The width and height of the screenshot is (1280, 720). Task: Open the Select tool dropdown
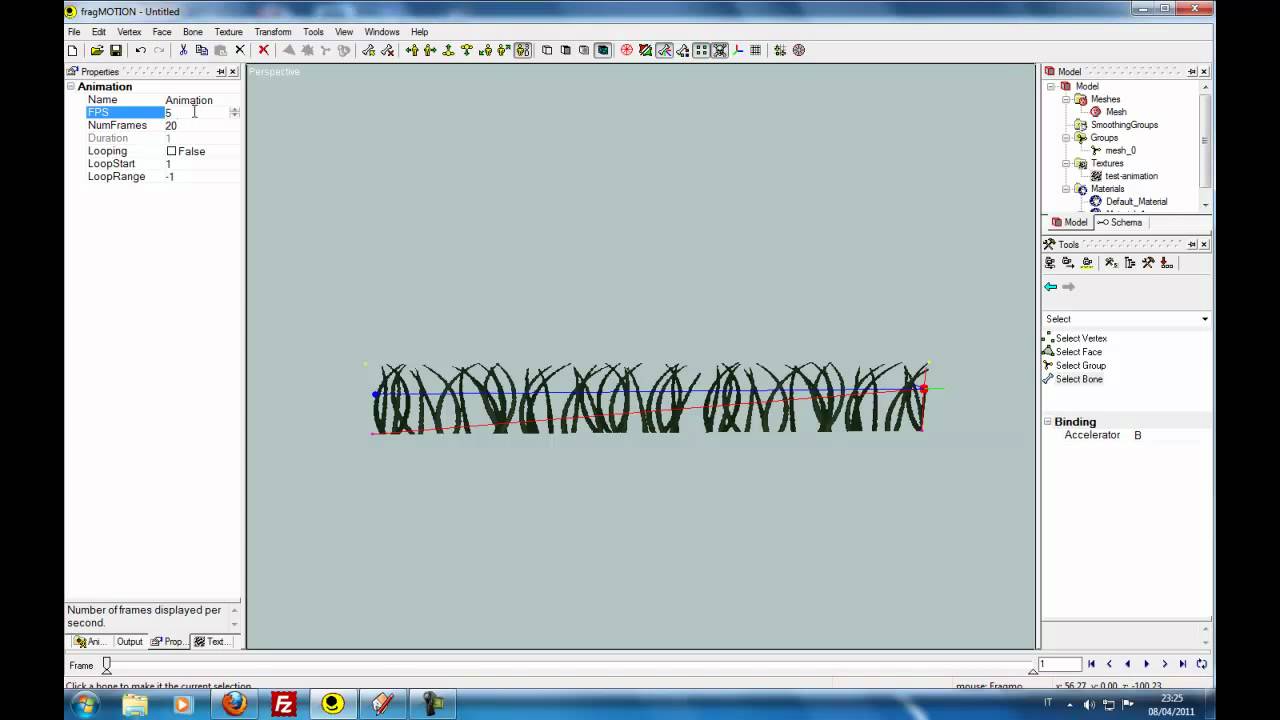pyautogui.click(x=1204, y=319)
